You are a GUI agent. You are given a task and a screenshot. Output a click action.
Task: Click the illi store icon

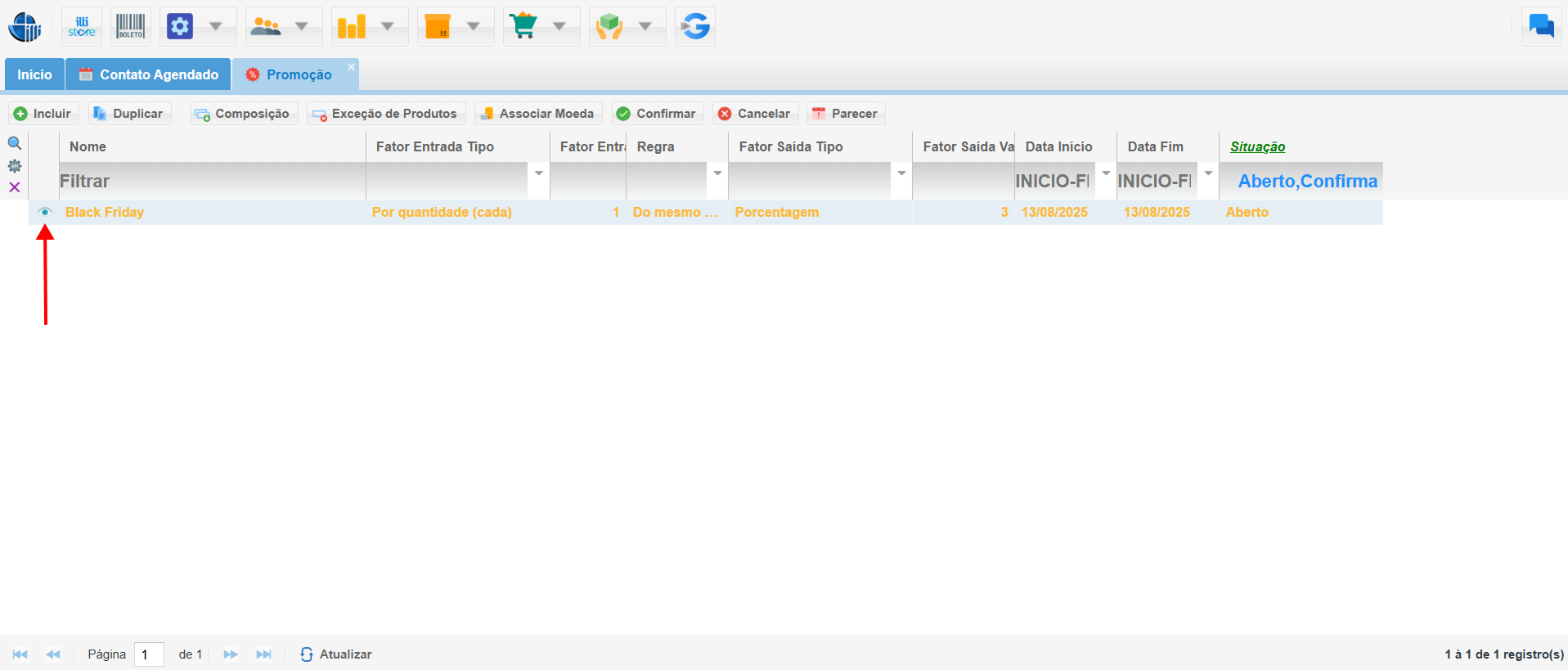pyautogui.click(x=82, y=27)
